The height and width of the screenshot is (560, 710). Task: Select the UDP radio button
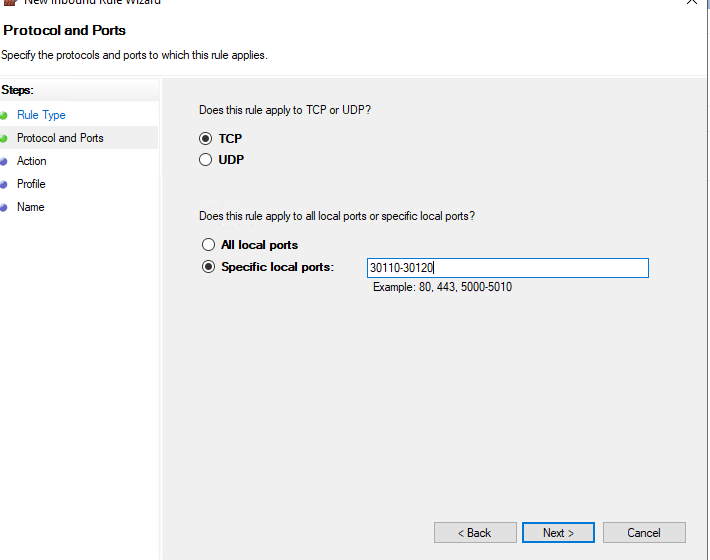pos(206,160)
